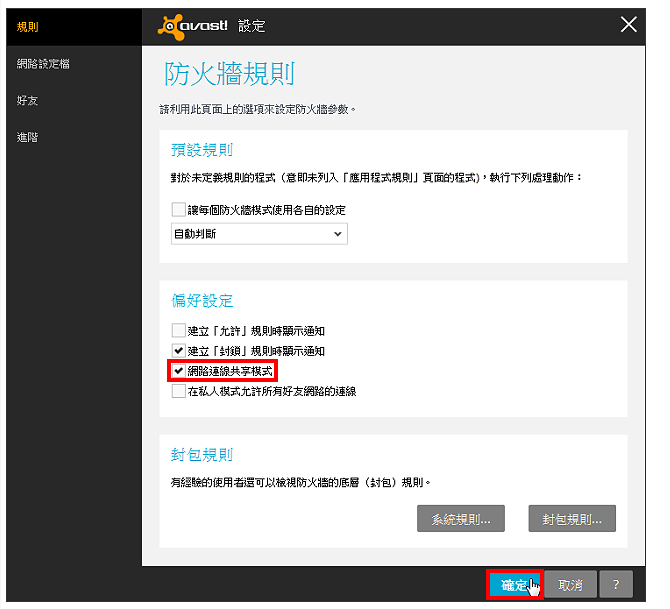Click the 封包規則 section title
670x609 pixels.
[202, 455]
